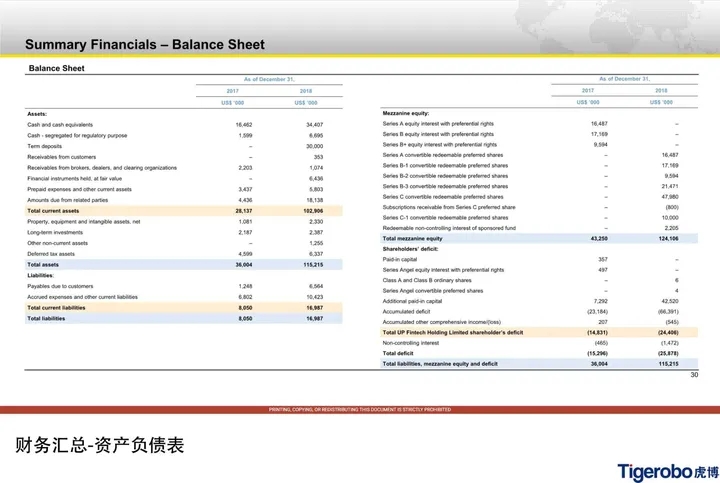The height and width of the screenshot is (483, 720).
Task: Click 'Class A and Class B ordinary shares'
Action: 427,281
